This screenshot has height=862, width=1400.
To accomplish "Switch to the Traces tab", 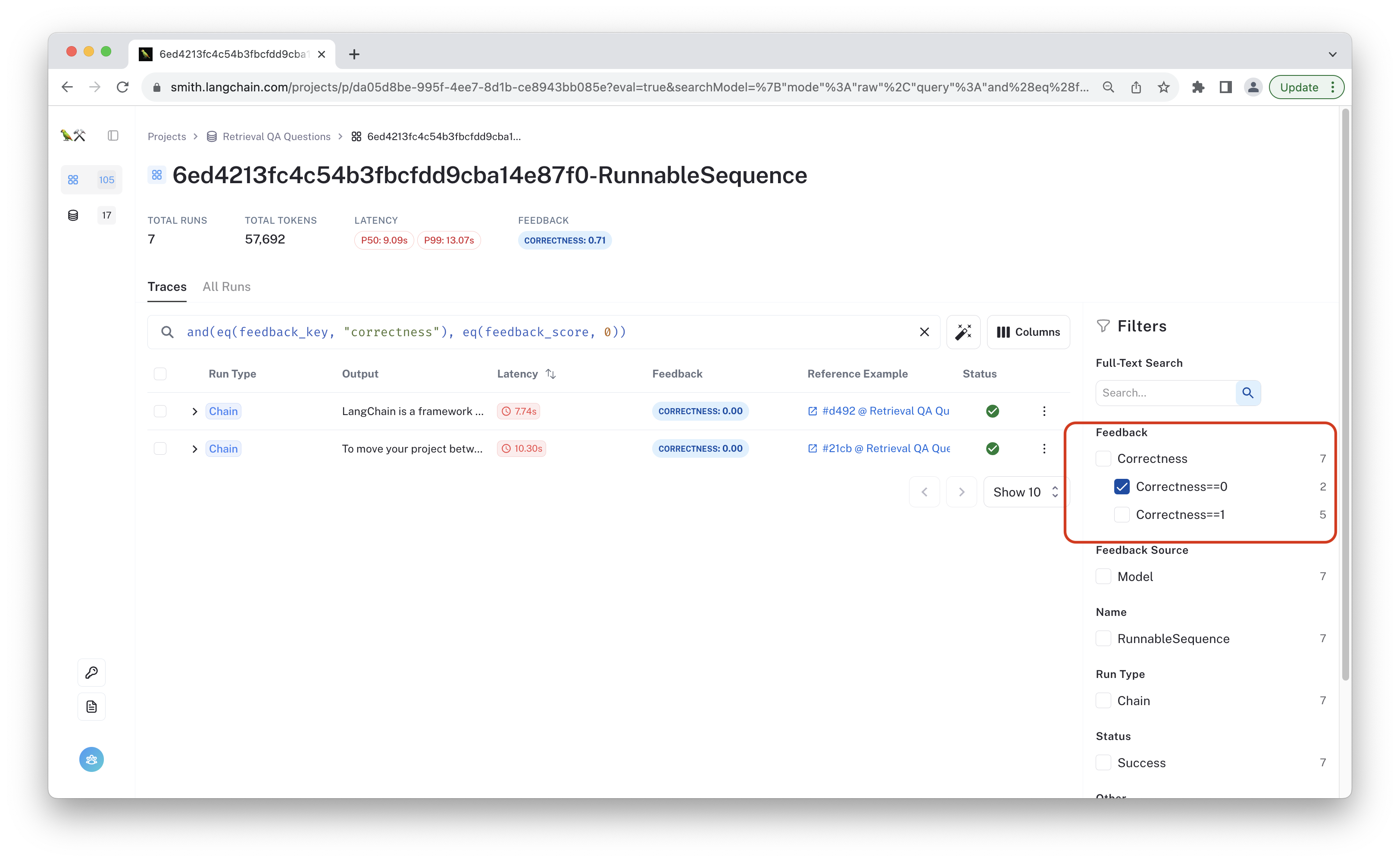I will 167,286.
